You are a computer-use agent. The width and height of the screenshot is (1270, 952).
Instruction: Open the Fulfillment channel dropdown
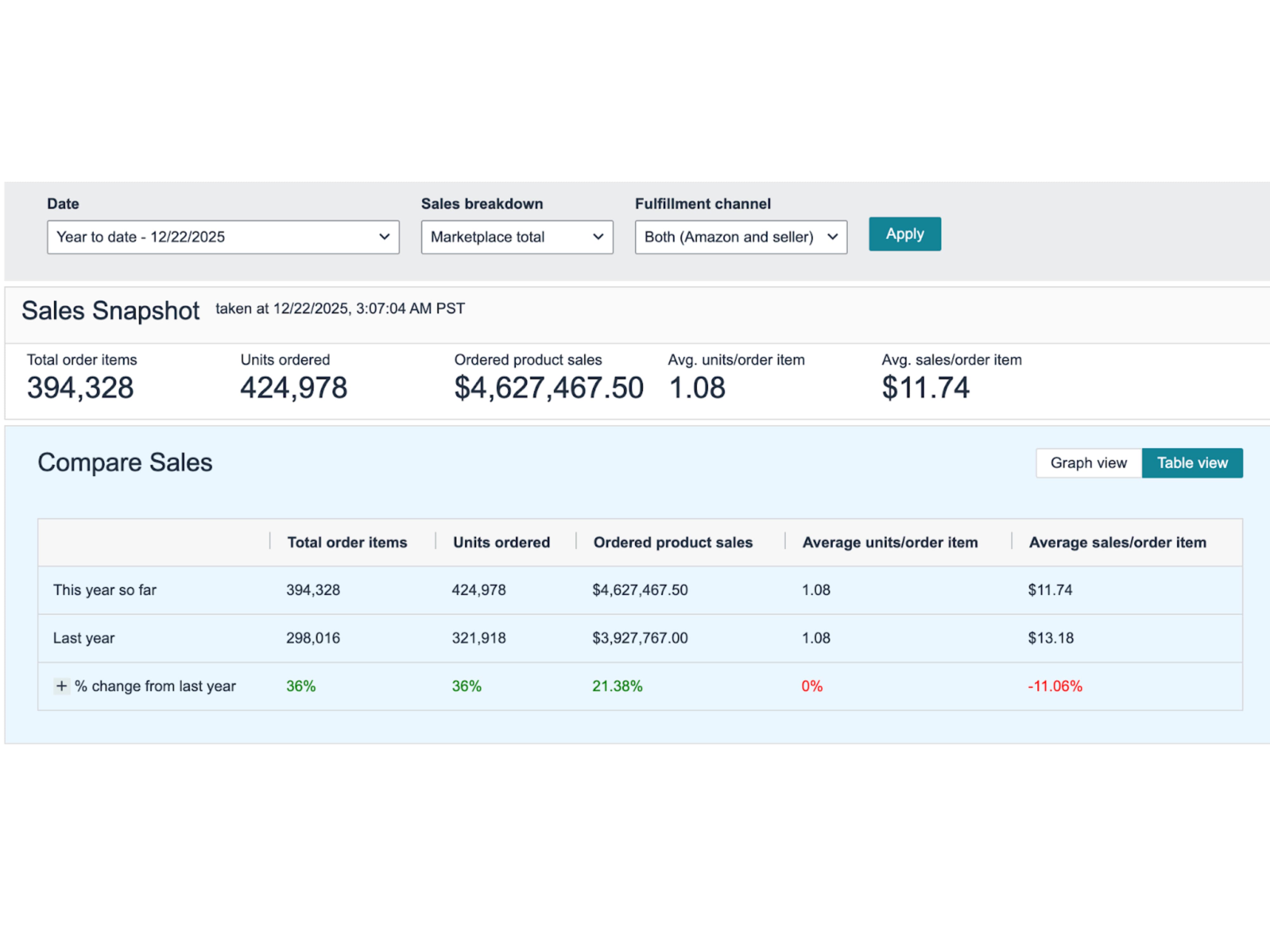740,237
